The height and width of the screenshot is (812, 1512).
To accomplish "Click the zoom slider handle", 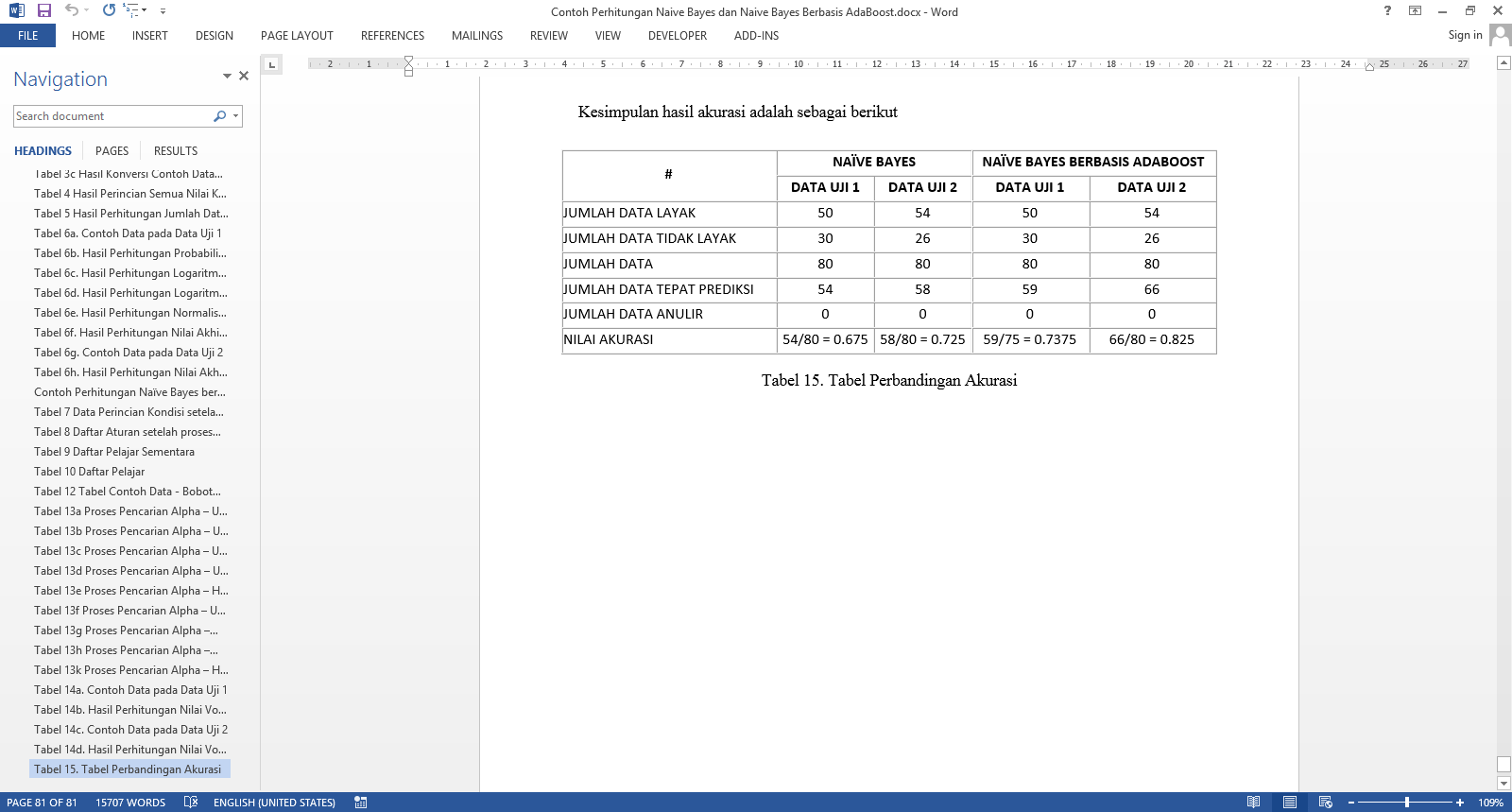I will coord(1407,802).
